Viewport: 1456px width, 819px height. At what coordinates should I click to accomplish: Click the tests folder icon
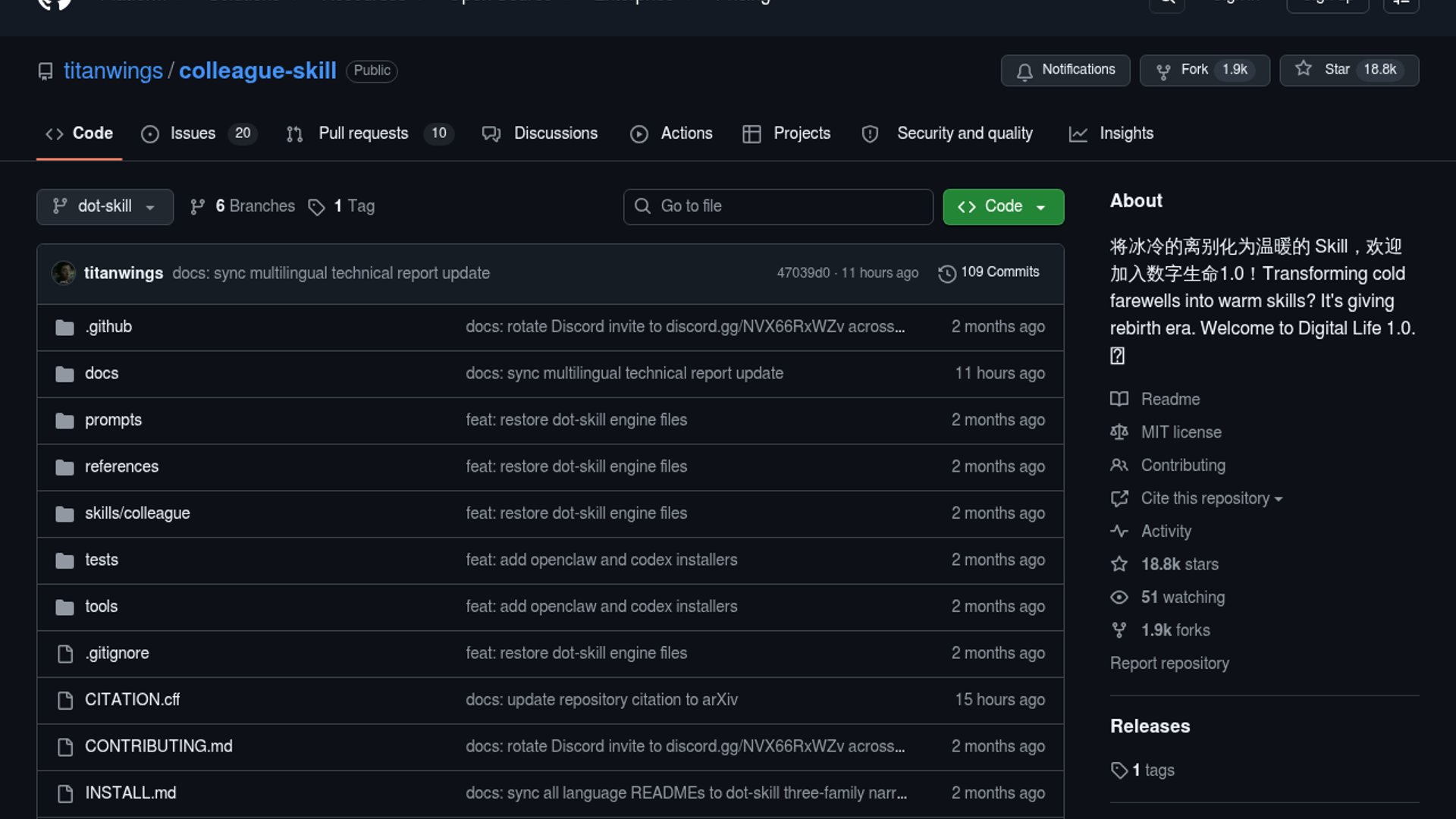65,560
